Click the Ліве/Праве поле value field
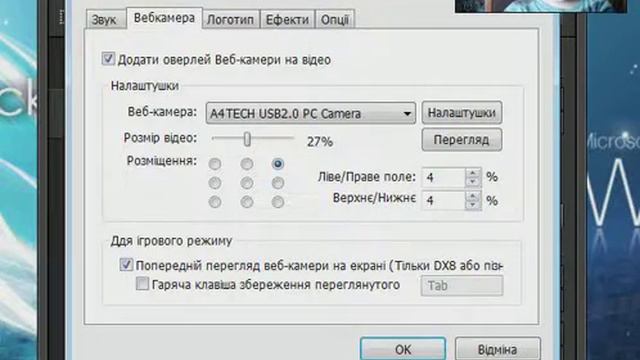This screenshot has width=640, height=360. 444,178
